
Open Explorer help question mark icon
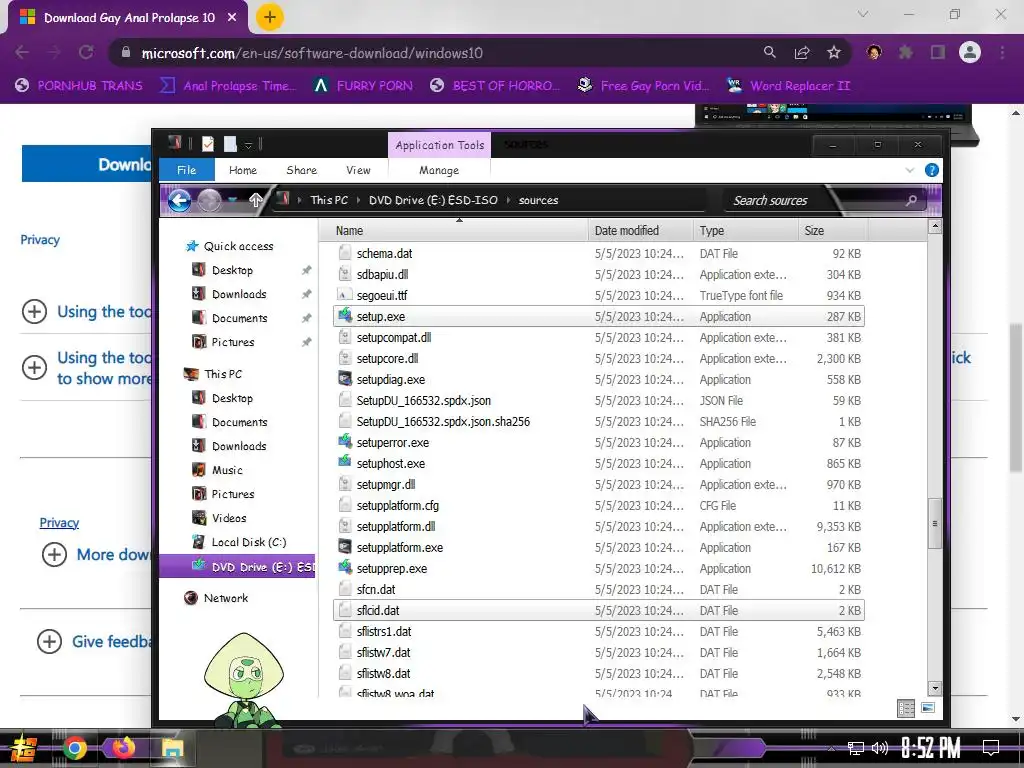(932, 170)
